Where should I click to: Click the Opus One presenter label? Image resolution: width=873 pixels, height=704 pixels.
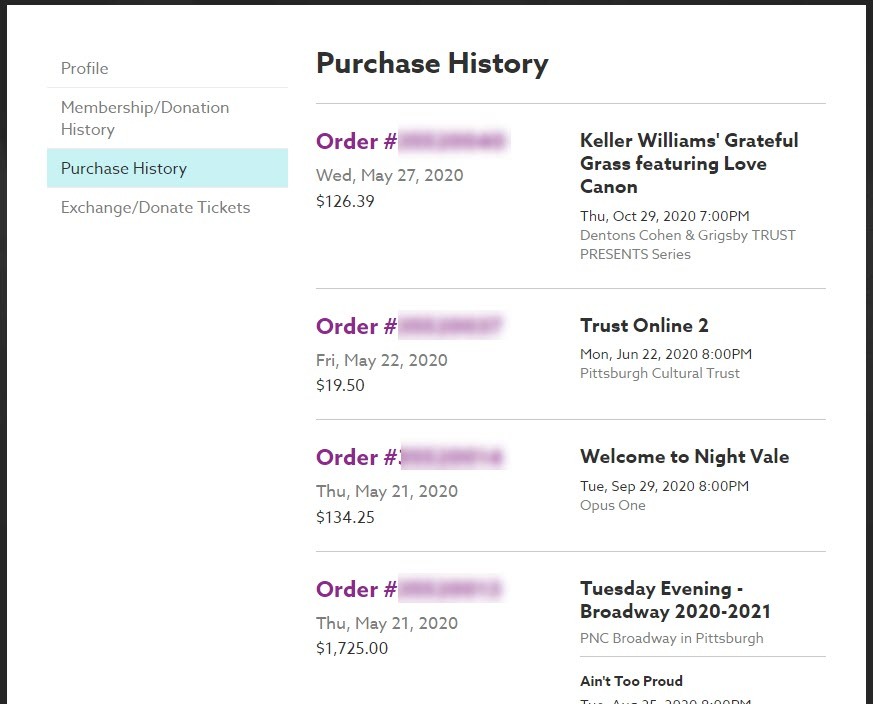pos(613,505)
